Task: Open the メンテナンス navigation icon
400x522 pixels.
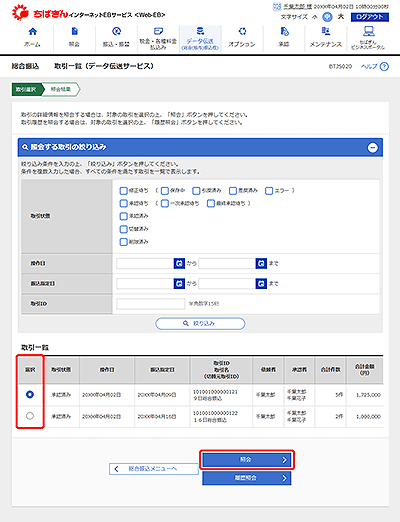Action: [326, 32]
